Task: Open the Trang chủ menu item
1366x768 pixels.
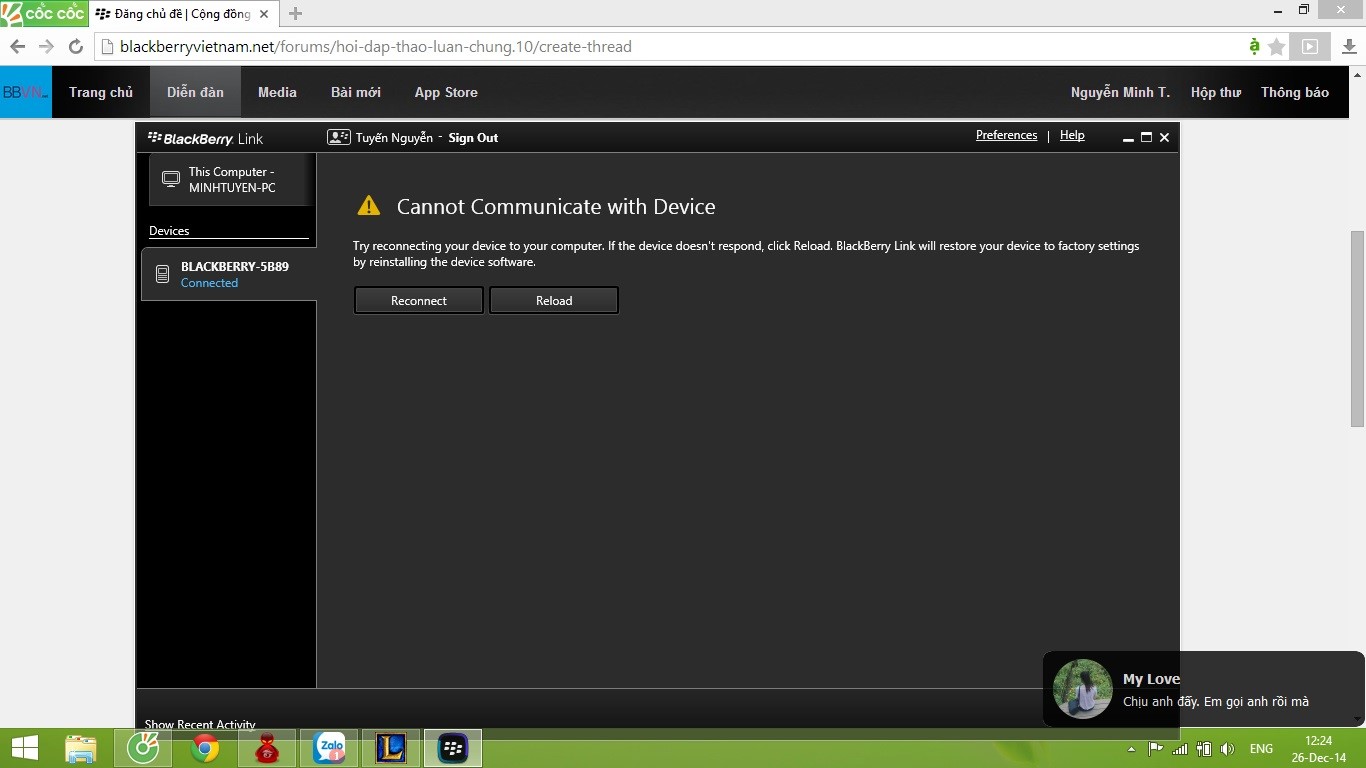Action: pyautogui.click(x=101, y=92)
